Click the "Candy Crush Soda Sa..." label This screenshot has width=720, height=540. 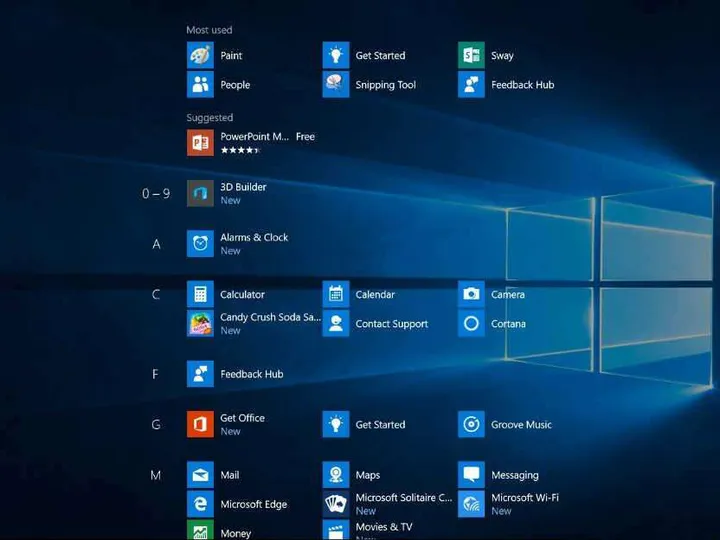(270, 317)
